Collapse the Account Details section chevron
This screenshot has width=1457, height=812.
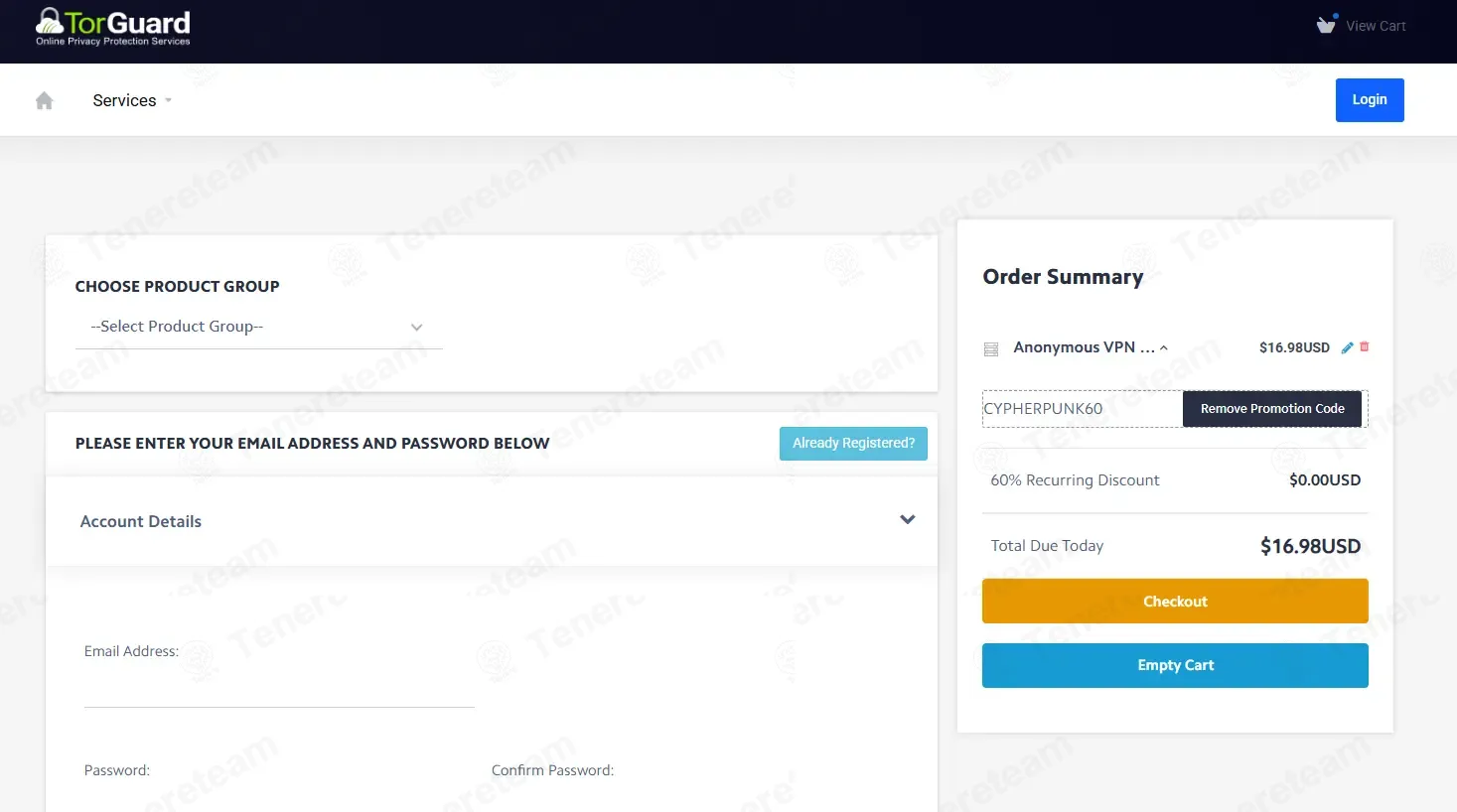coord(908,519)
